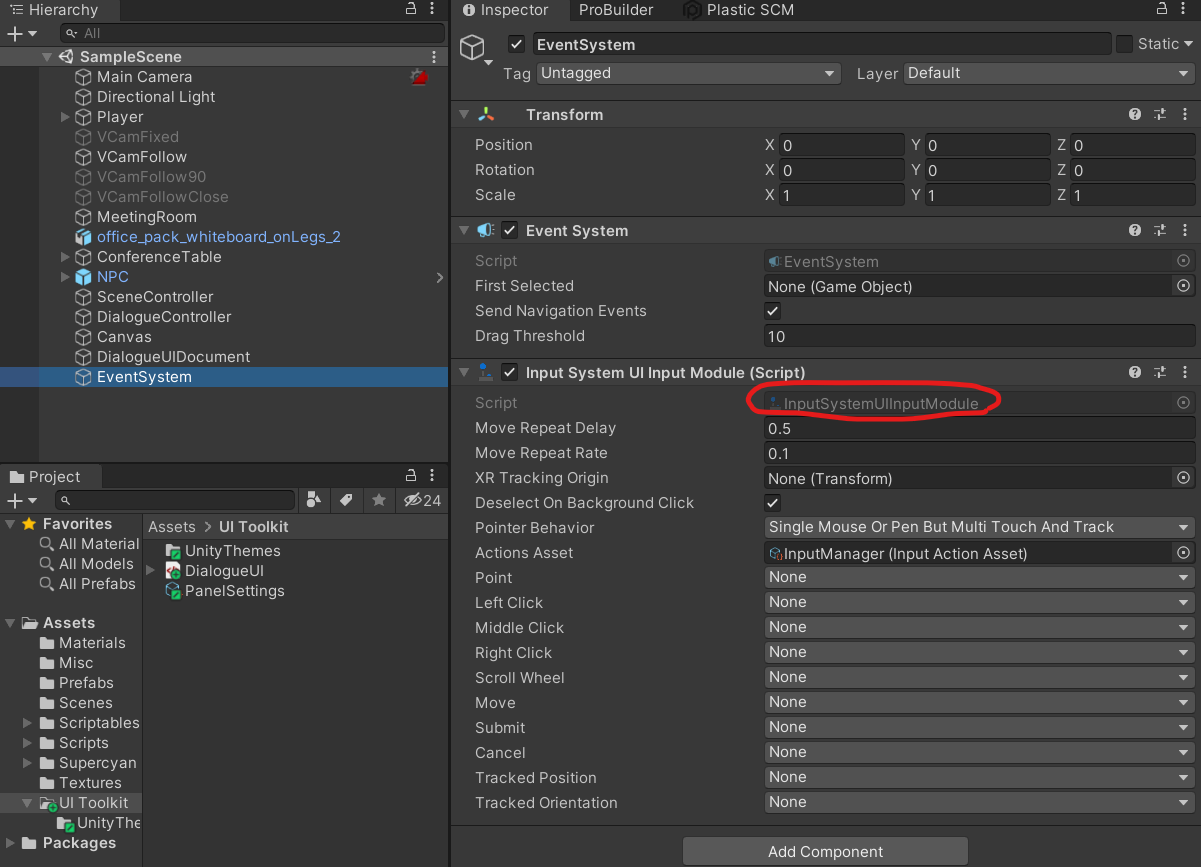Open the Static flags dropdown arrow

(1188, 44)
